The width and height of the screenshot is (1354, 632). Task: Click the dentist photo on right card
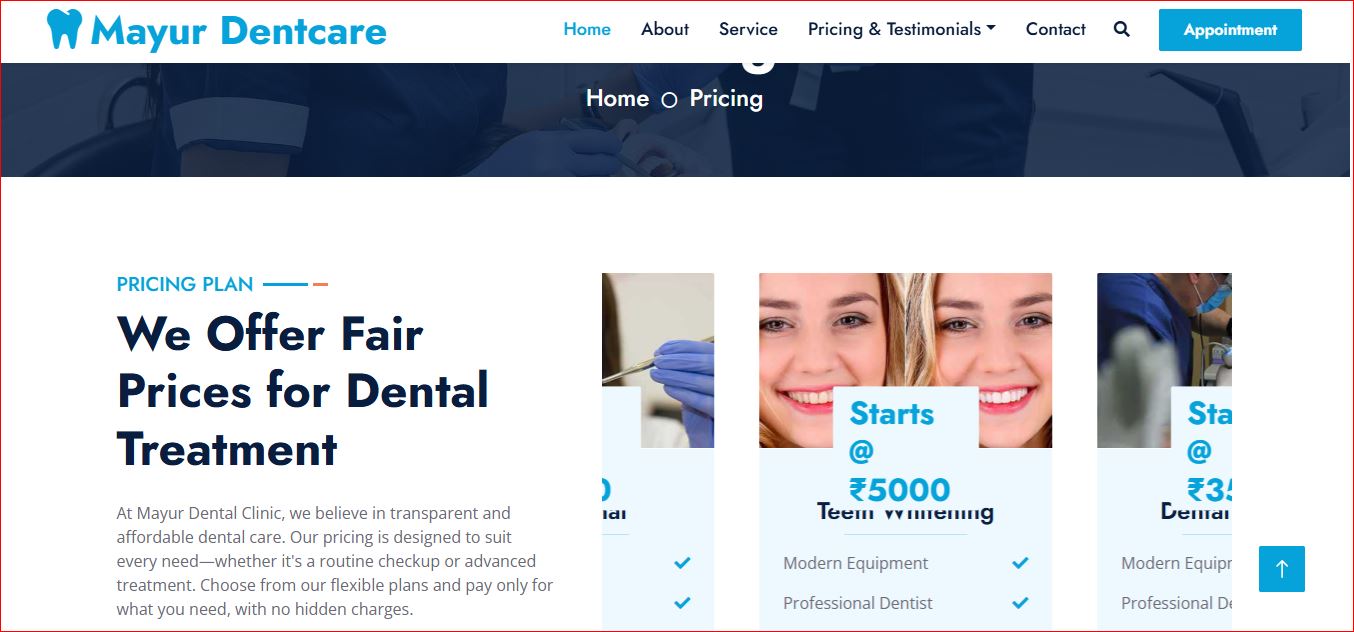[x=1164, y=360]
